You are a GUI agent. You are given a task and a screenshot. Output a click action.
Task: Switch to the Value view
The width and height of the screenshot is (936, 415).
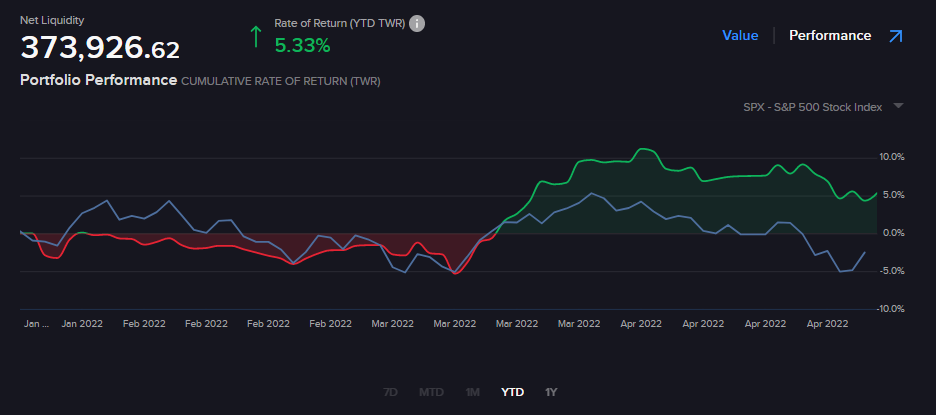coord(740,36)
